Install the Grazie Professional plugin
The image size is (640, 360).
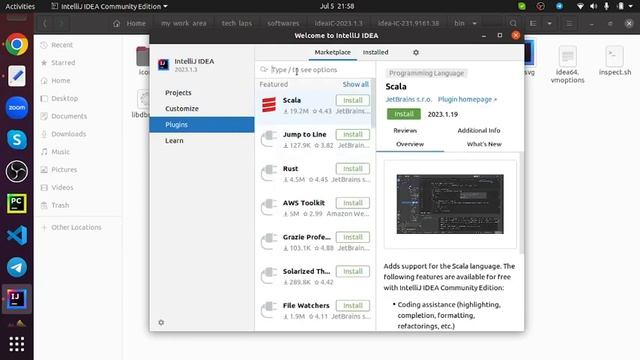tap(353, 237)
